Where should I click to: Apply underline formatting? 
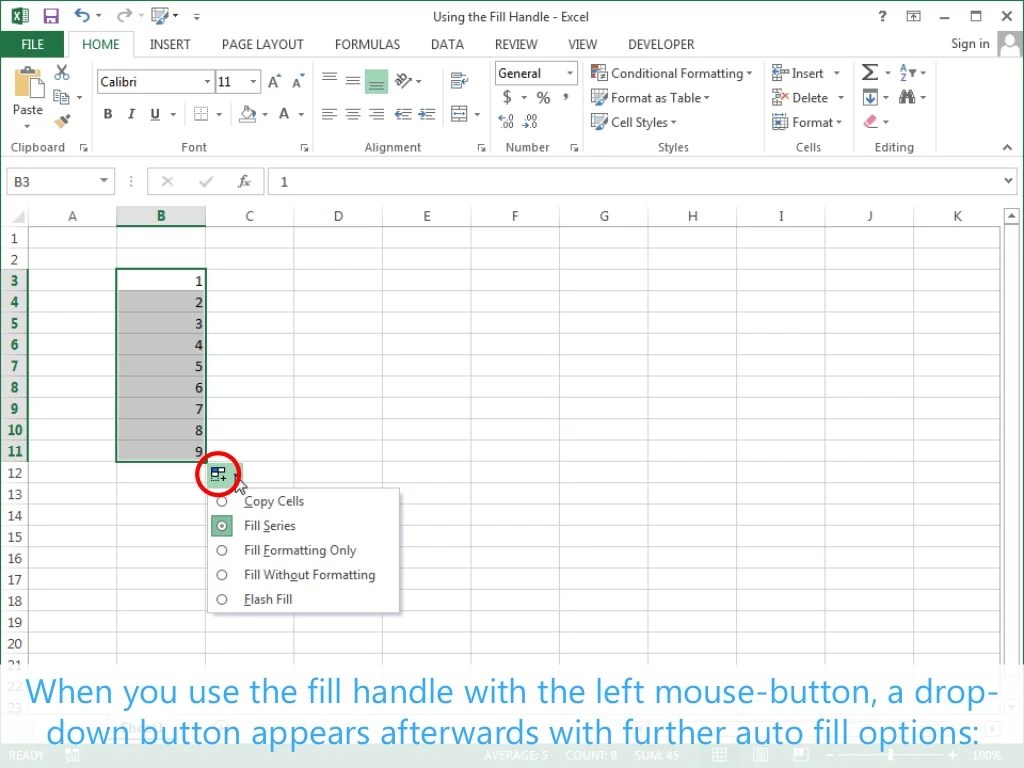[153, 114]
